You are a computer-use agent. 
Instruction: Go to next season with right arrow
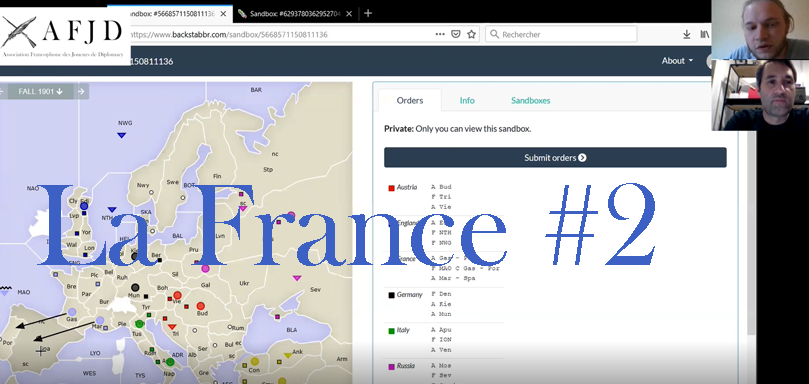click(80, 91)
